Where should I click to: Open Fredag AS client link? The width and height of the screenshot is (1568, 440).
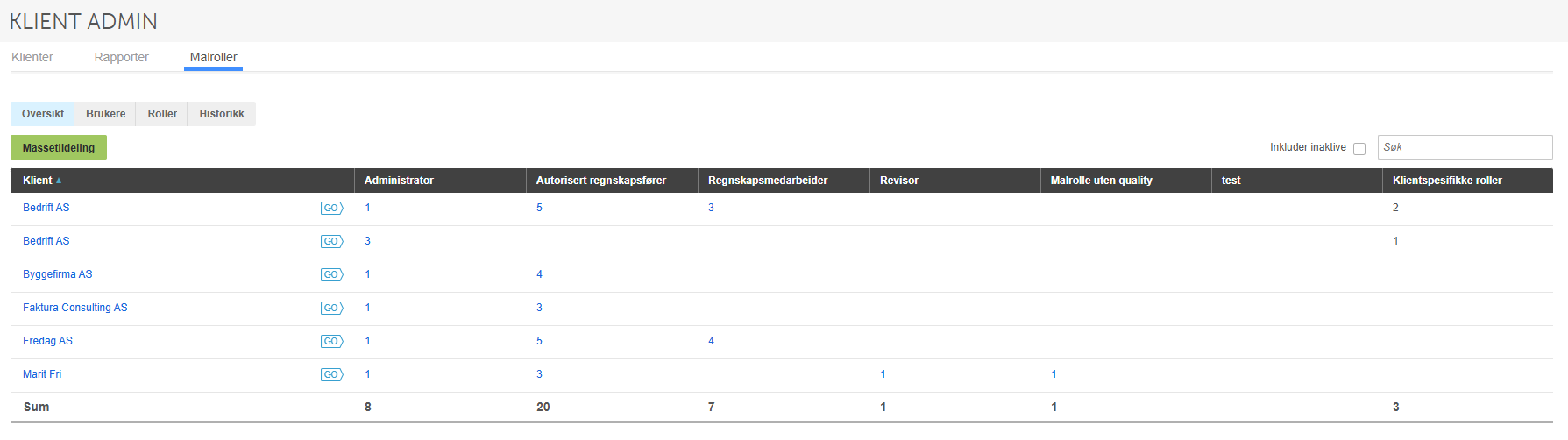point(47,341)
